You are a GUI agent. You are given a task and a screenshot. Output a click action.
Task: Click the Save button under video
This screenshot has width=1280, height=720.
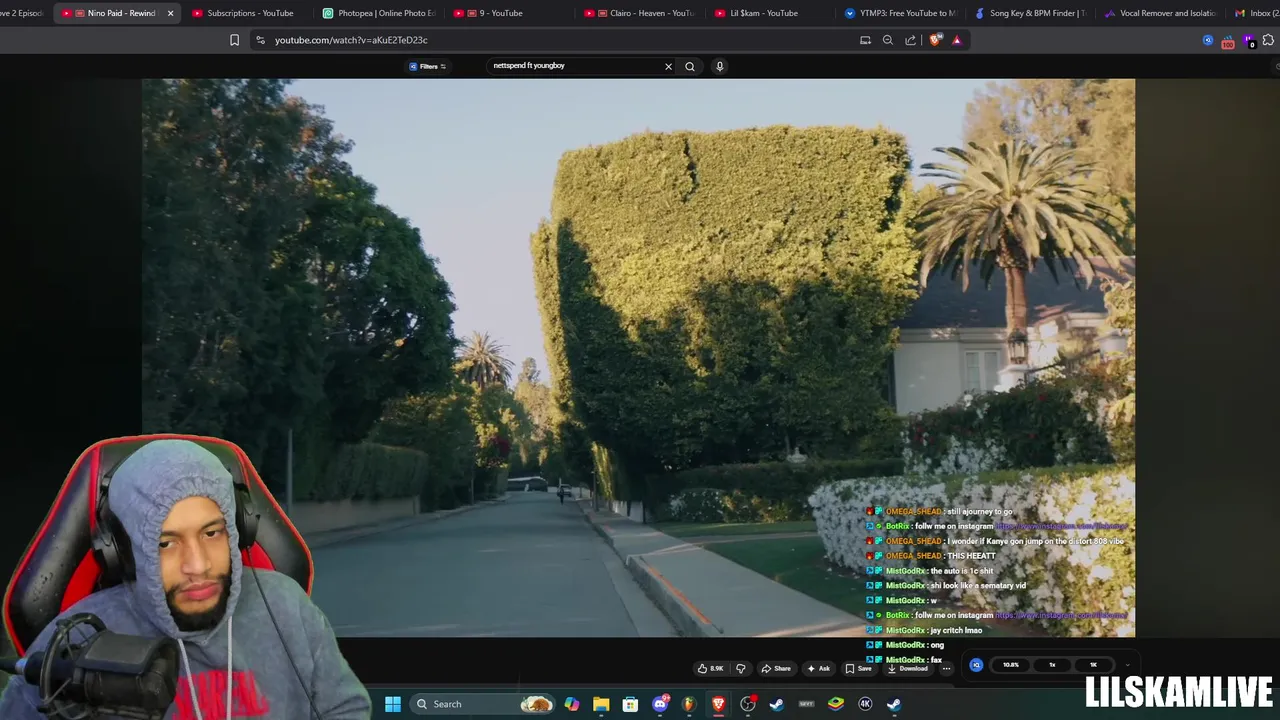click(x=859, y=668)
